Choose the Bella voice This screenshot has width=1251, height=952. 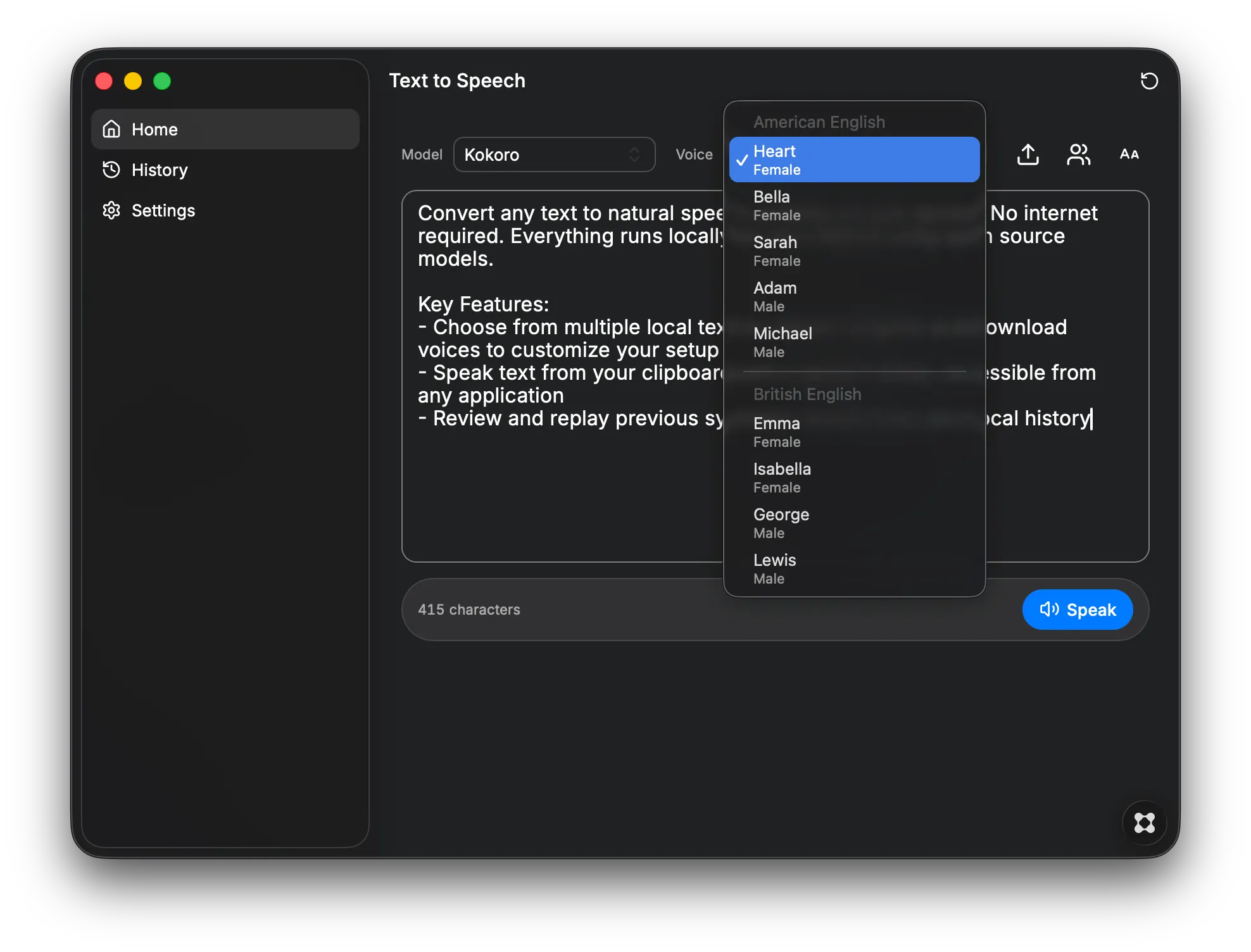click(x=854, y=205)
